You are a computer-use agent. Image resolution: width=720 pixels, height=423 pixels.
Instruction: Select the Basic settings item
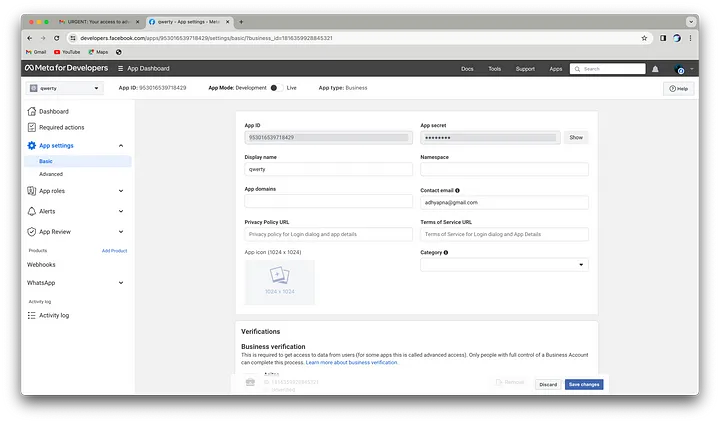click(x=78, y=161)
